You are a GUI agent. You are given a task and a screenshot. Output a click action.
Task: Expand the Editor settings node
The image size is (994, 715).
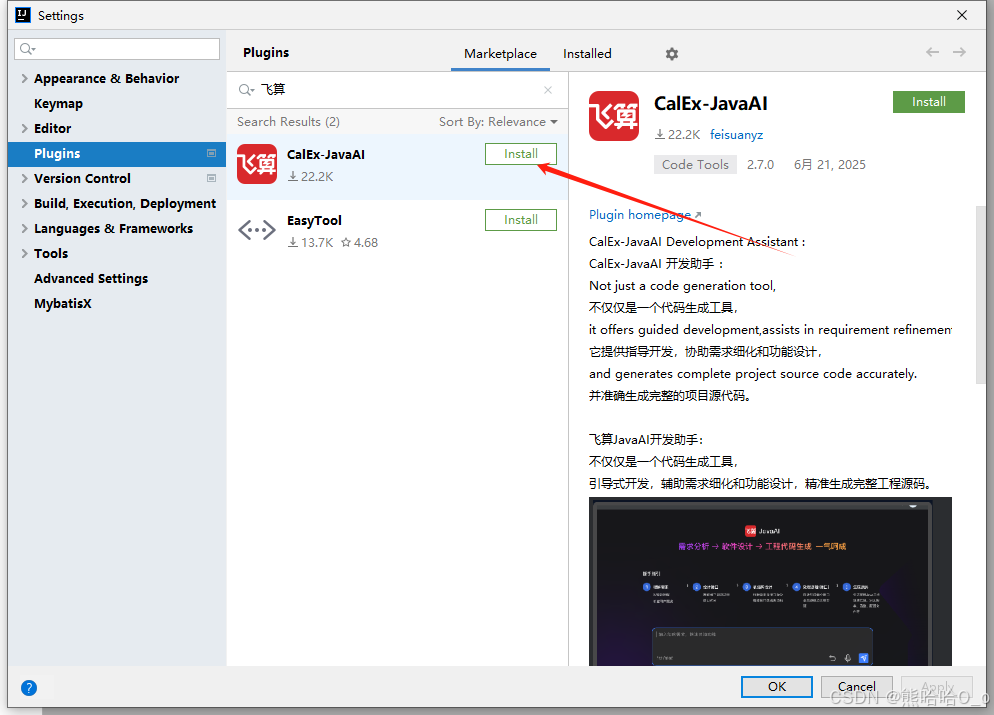(x=24, y=129)
